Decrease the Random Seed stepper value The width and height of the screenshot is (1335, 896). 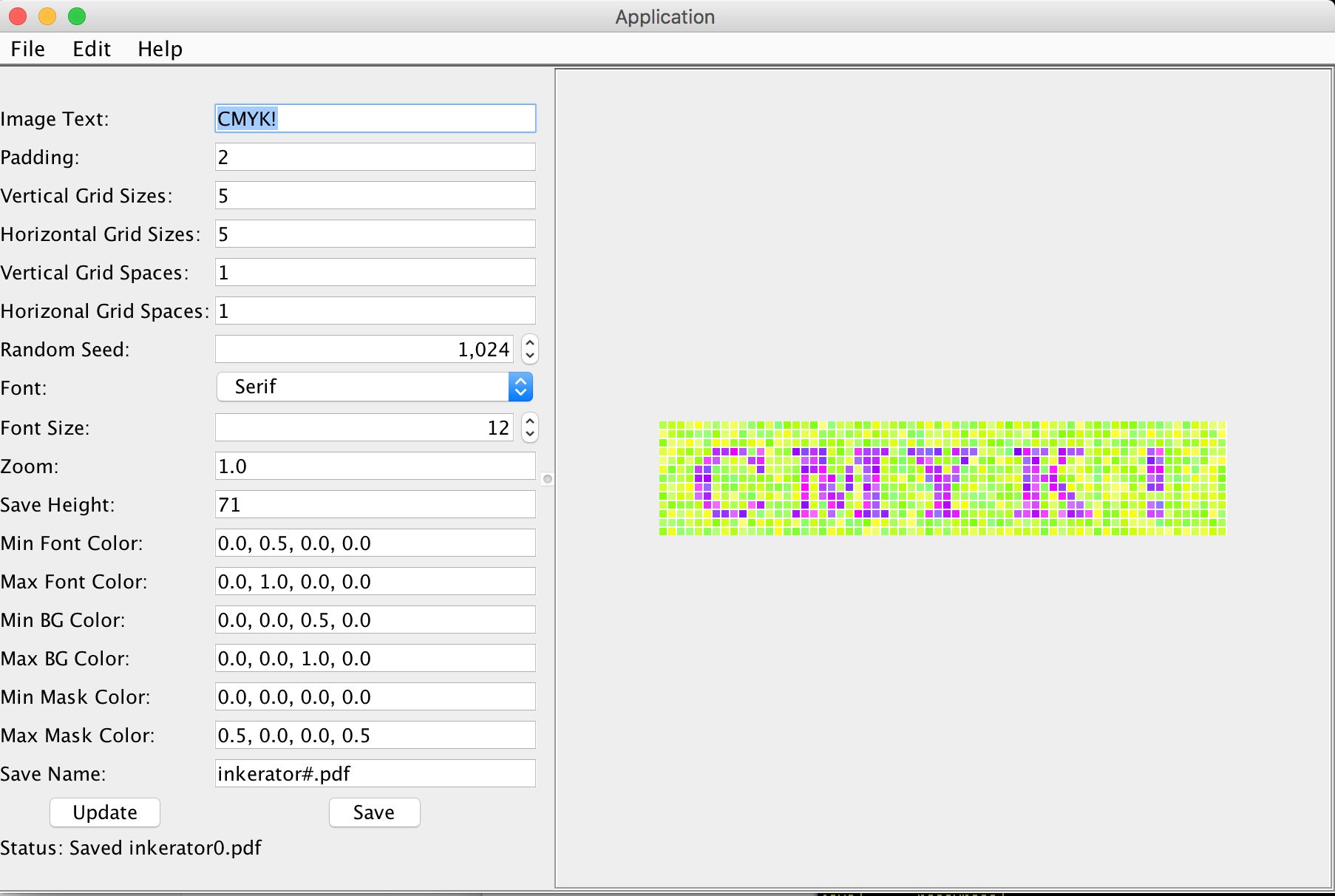(x=529, y=356)
